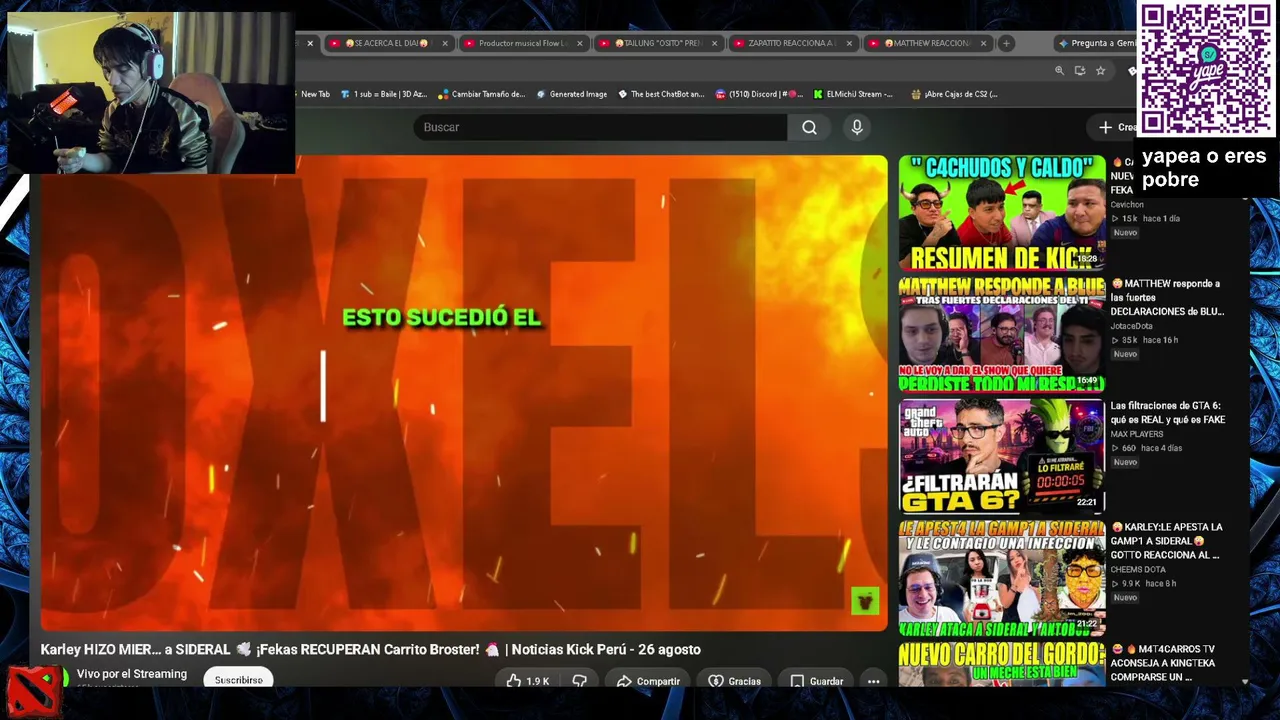This screenshot has height=720, width=1280.
Task: Open 'C4CHUDOS Y CALDO' video thumbnail
Action: (1002, 213)
